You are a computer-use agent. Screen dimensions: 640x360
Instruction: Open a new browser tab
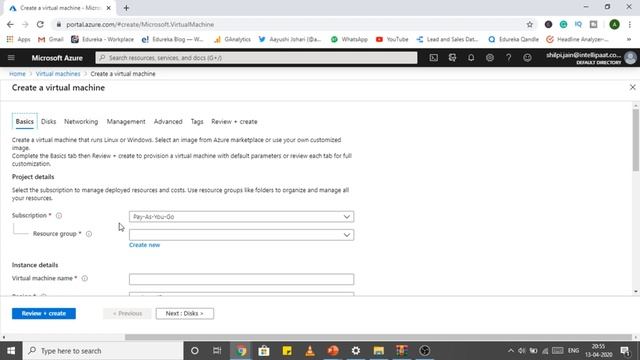[126, 8]
